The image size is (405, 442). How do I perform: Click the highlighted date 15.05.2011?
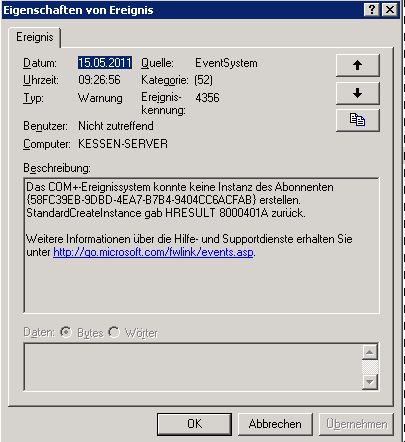point(105,63)
